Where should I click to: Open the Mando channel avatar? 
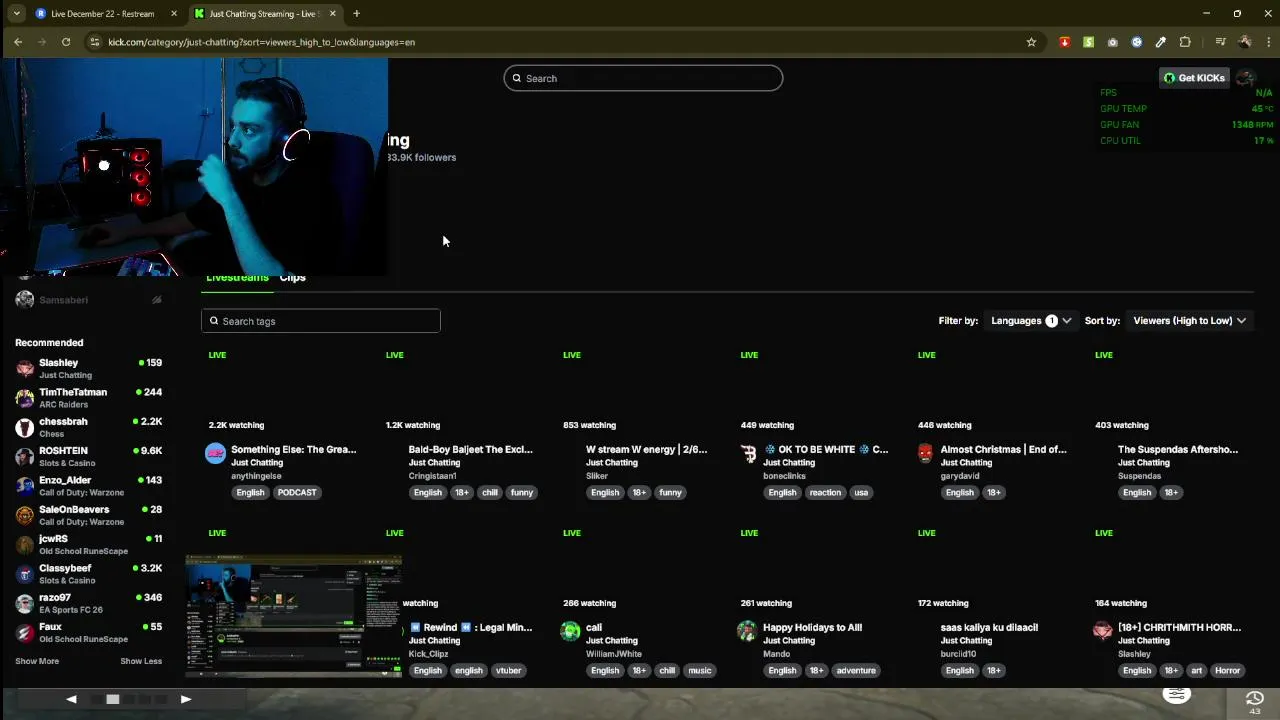747,631
